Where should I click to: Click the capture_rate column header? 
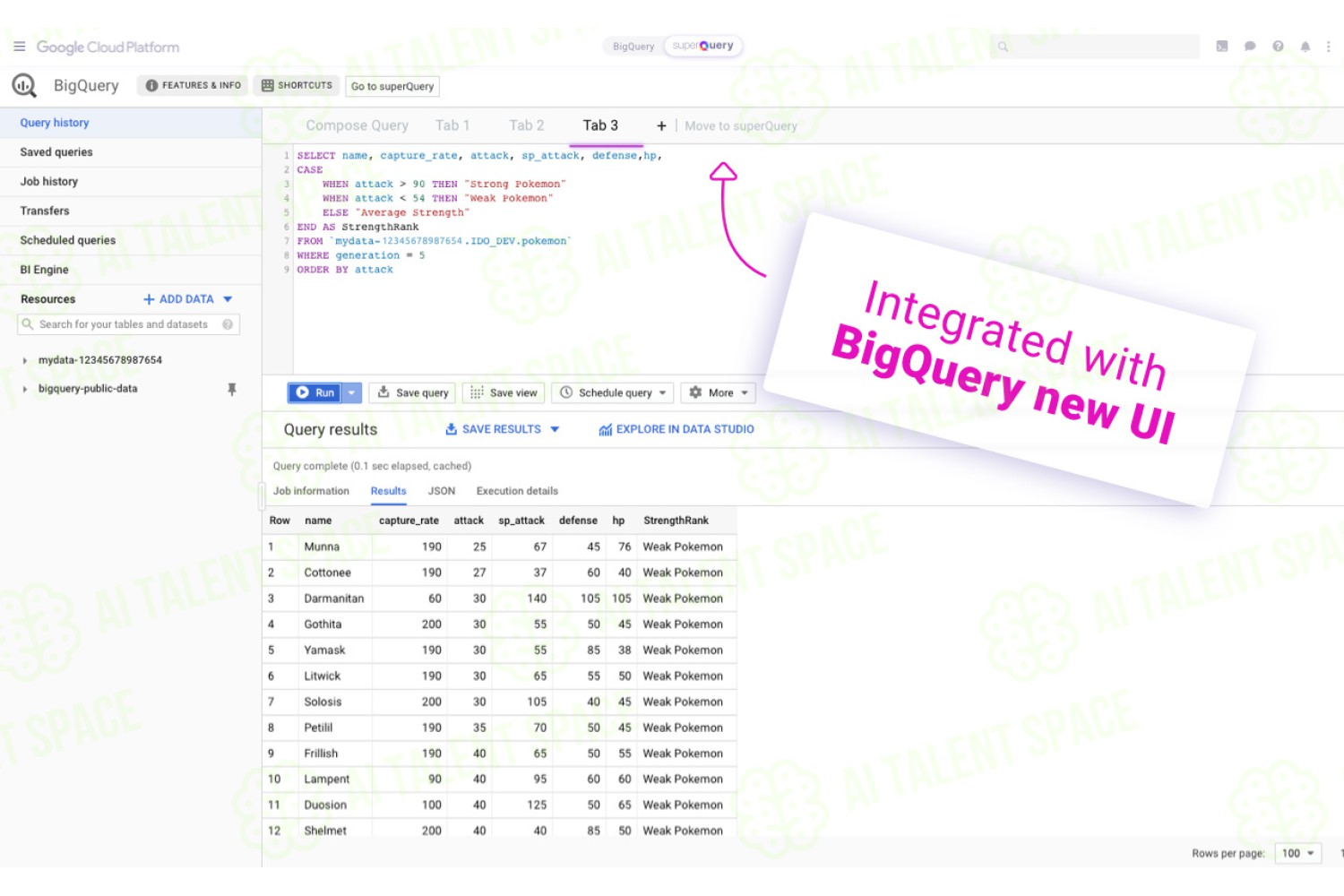point(409,521)
